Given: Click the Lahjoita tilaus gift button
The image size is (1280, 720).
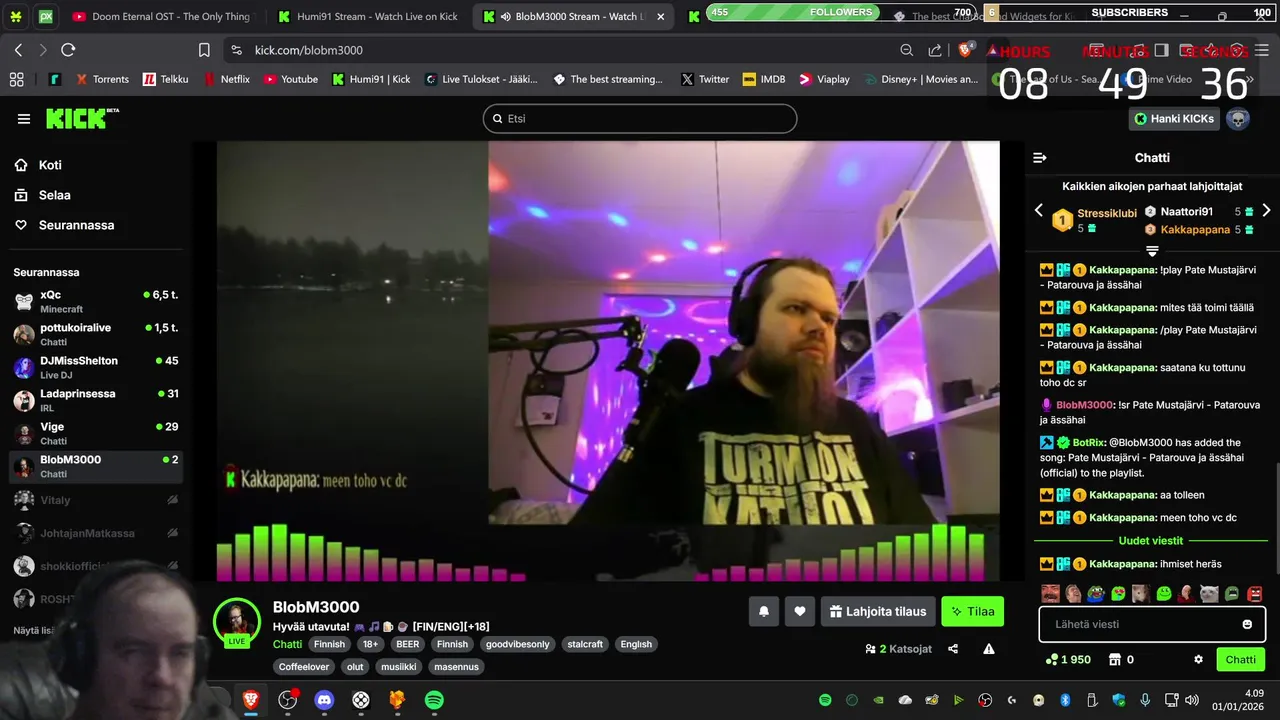Looking at the screenshot, I should [x=878, y=611].
